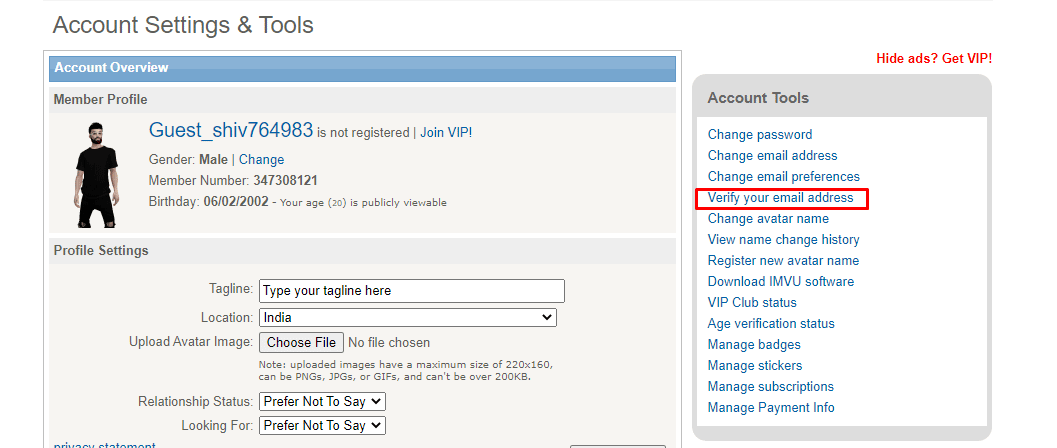Click Change email address link
Image resolution: width=1057 pixels, height=448 pixels.
(x=773, y=156)
